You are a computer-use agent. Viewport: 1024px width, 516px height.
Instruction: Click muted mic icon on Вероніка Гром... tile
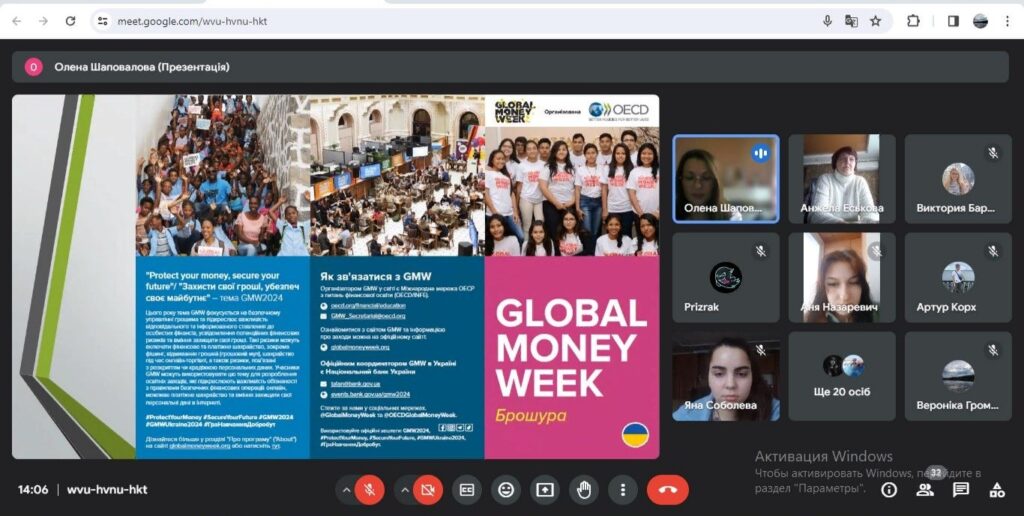coord(993,350)
